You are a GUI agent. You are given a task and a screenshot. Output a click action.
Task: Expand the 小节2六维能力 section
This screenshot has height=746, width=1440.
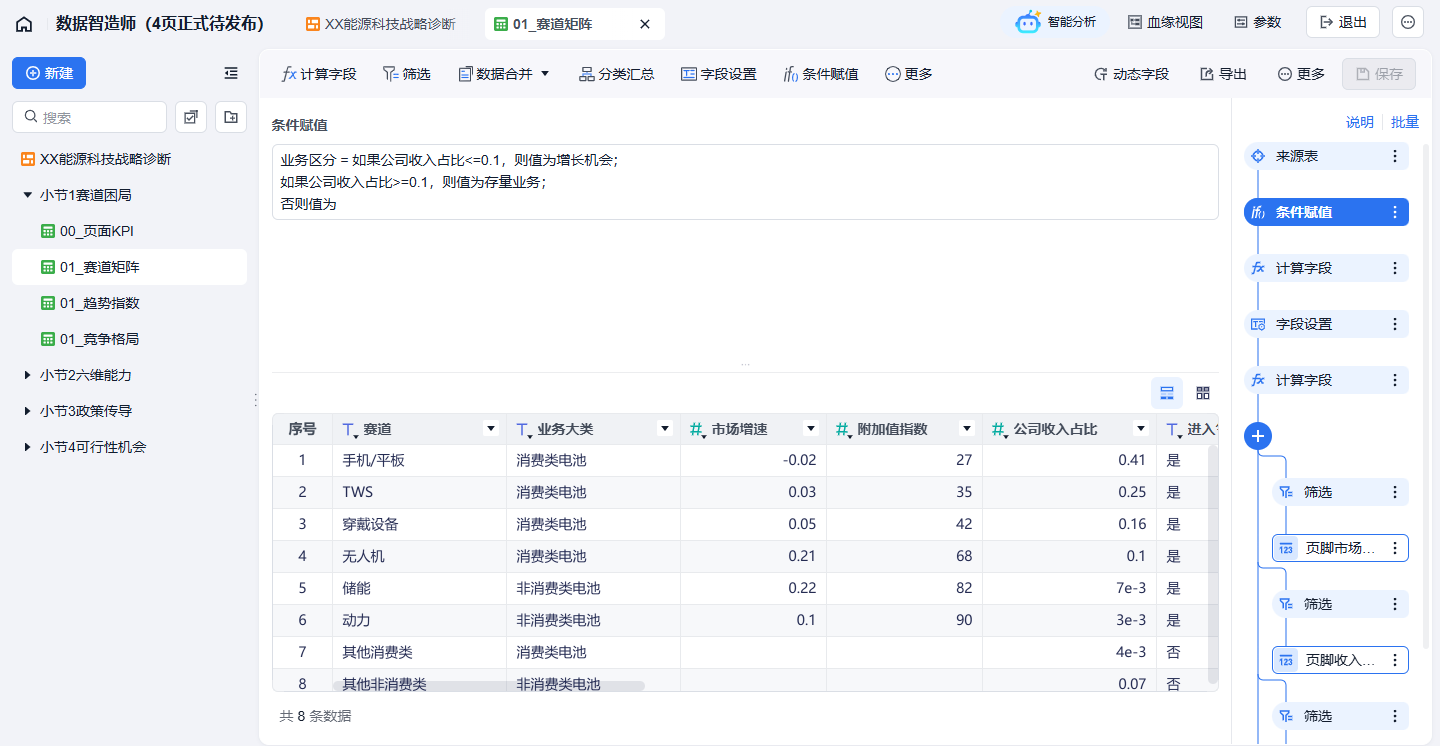click(27, 375)
